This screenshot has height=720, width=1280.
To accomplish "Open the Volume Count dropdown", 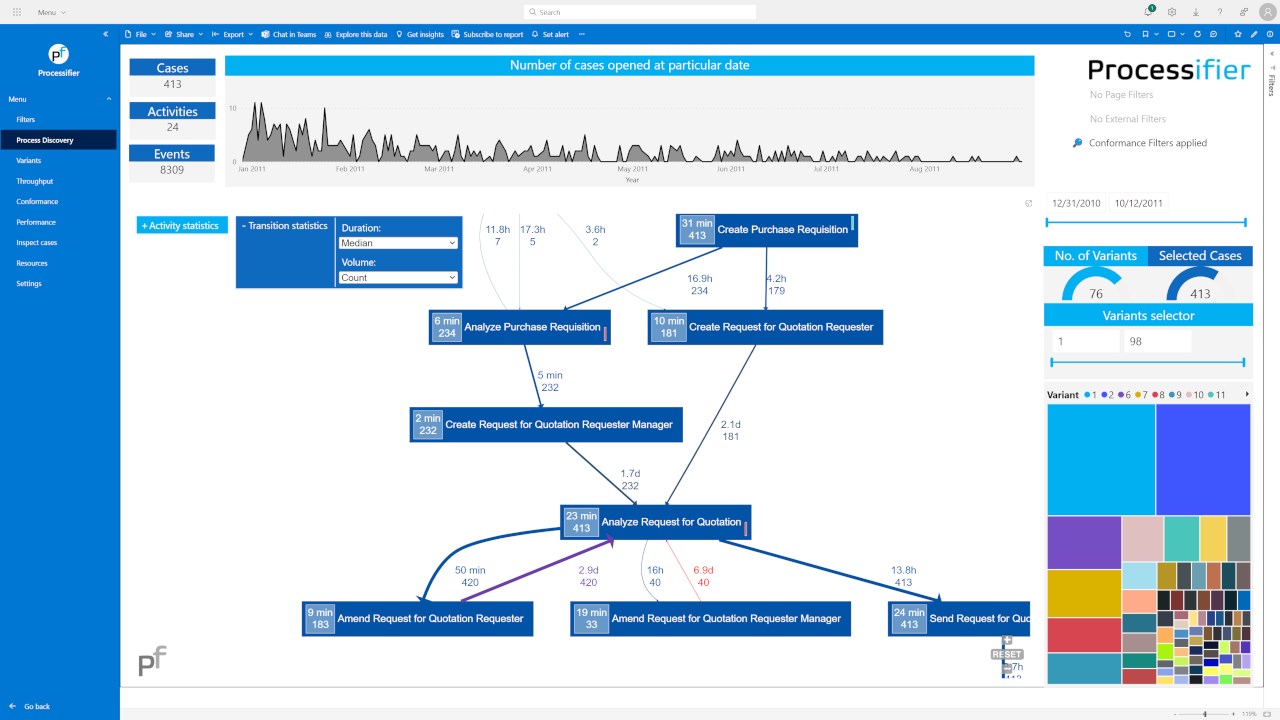I will pyautogui.click(x=399, y=277).
